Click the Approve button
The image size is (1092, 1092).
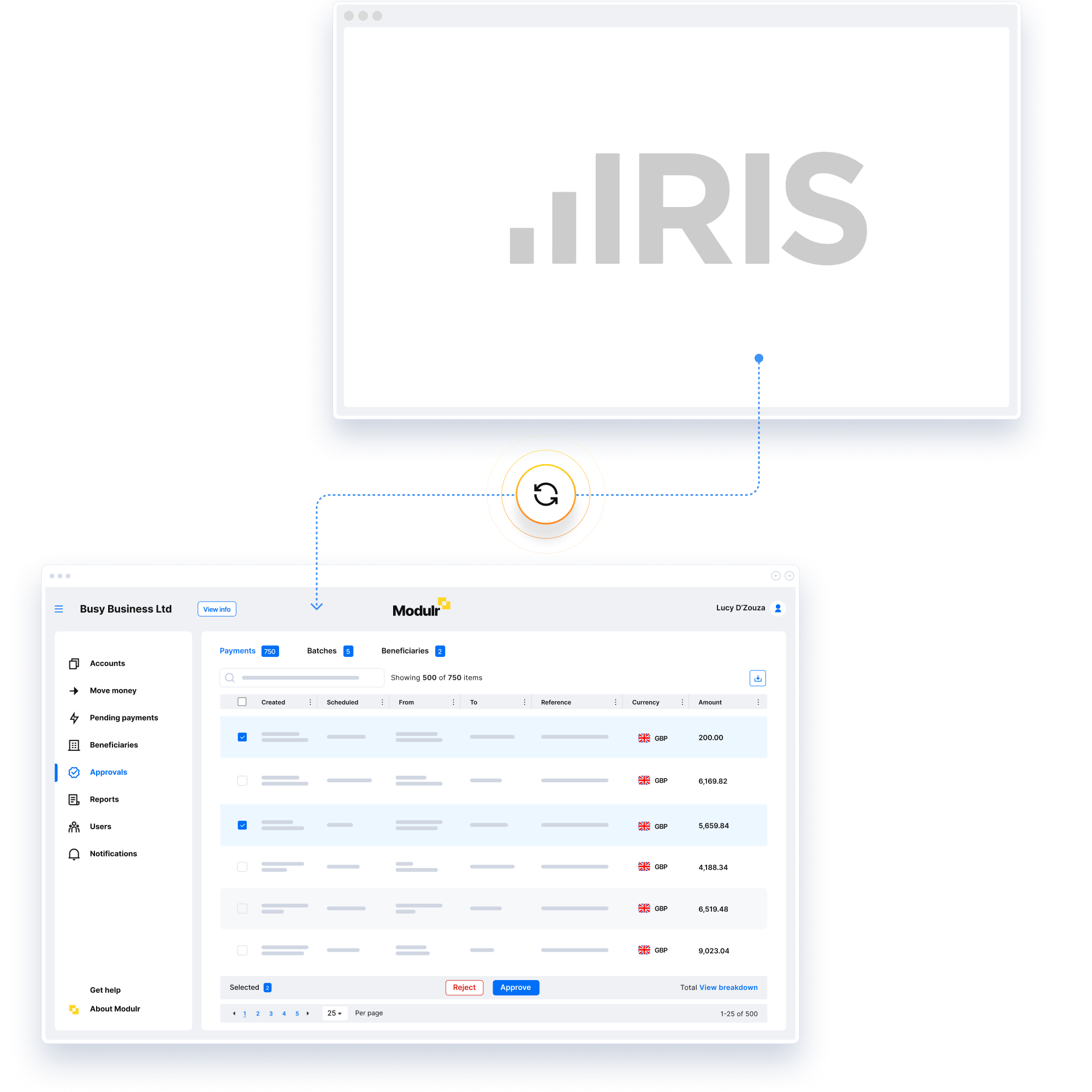[x=515, y=987]
